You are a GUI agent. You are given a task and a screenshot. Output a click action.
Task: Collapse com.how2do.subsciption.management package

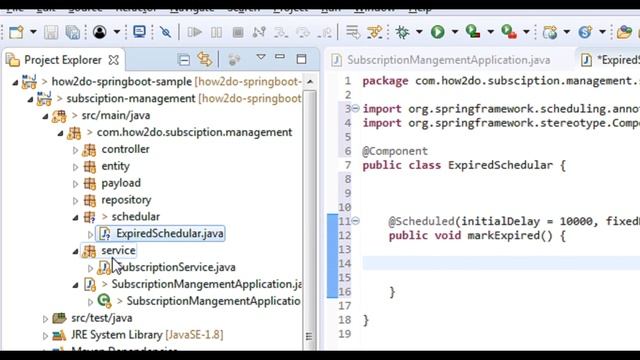coord(60,133)
